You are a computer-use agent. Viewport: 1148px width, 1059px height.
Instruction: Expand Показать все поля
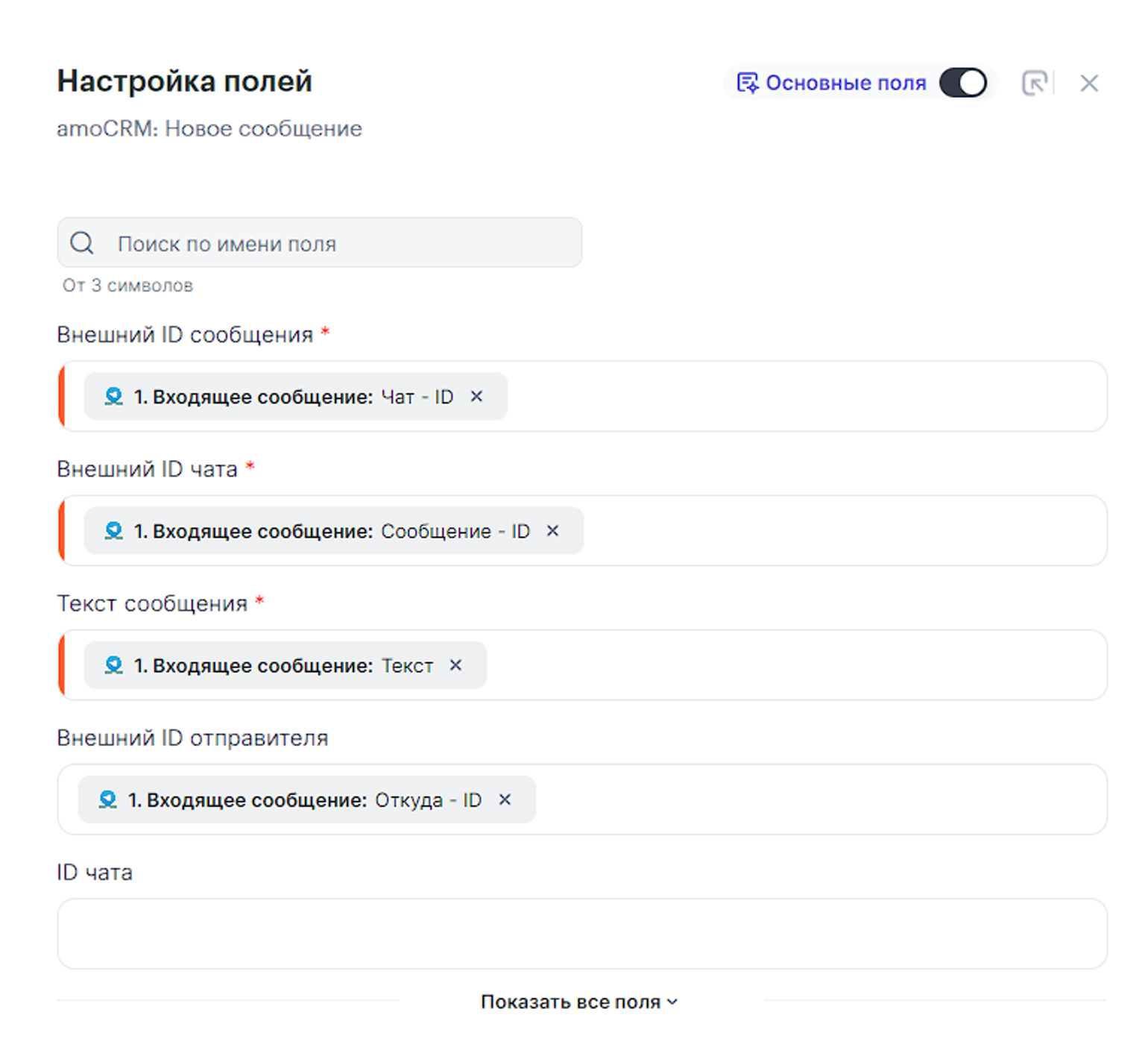click(579, 1002)
